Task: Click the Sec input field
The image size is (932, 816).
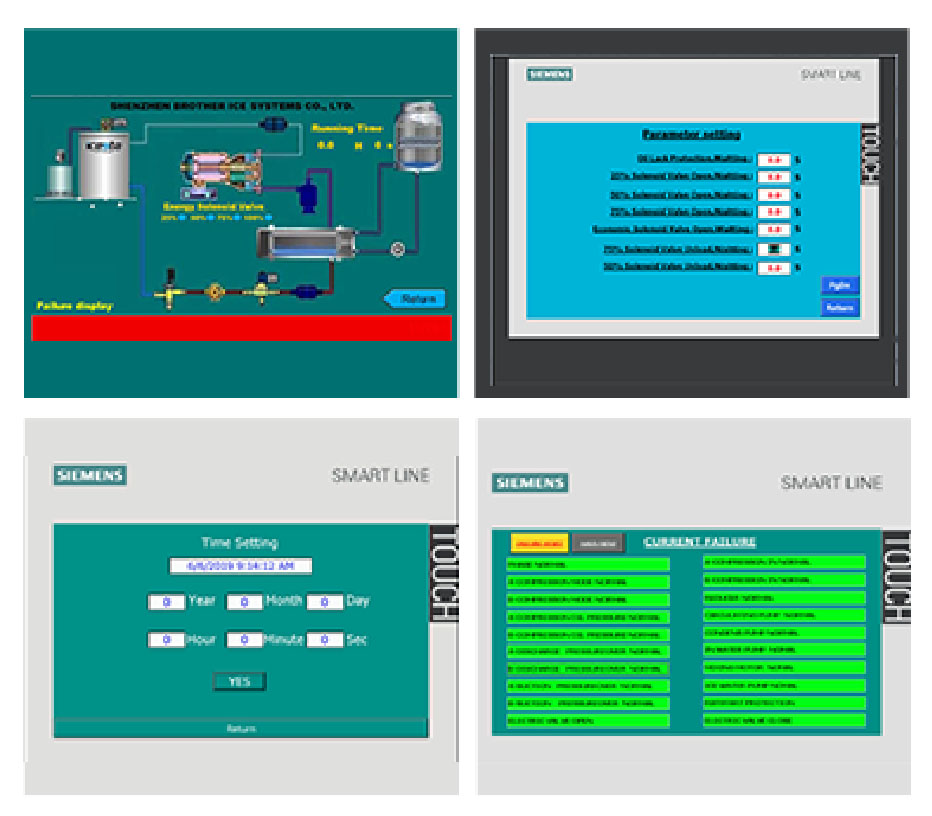Action: click(324, 640)
